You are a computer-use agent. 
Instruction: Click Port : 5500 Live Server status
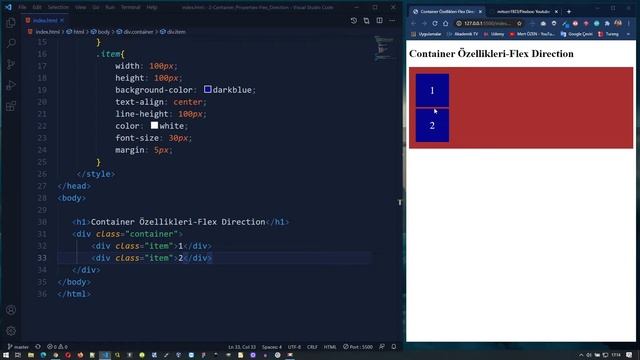point(358,347)
